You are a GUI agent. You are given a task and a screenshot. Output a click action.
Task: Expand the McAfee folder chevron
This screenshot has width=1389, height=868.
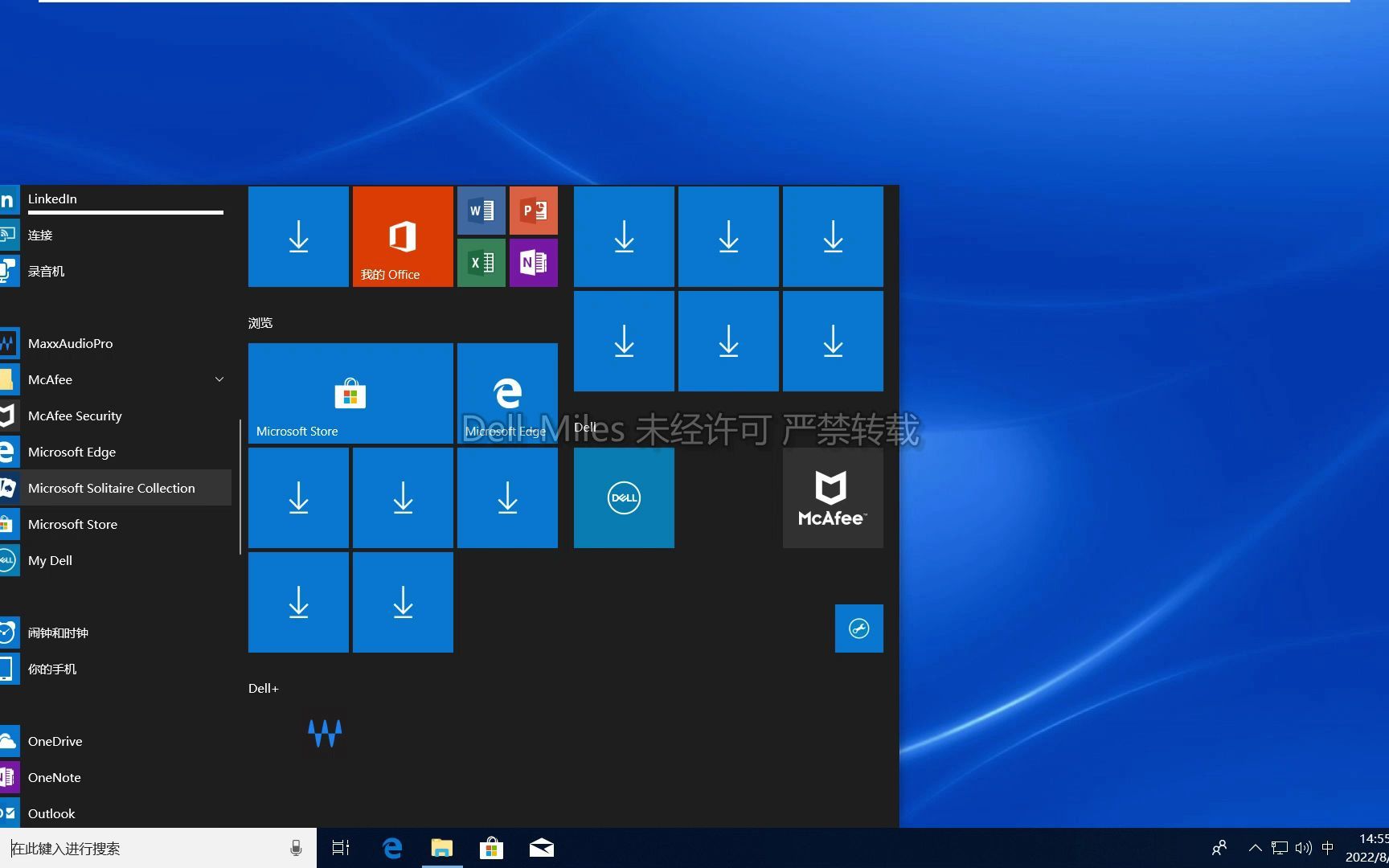pyautogui.click(x=219, y=379)
